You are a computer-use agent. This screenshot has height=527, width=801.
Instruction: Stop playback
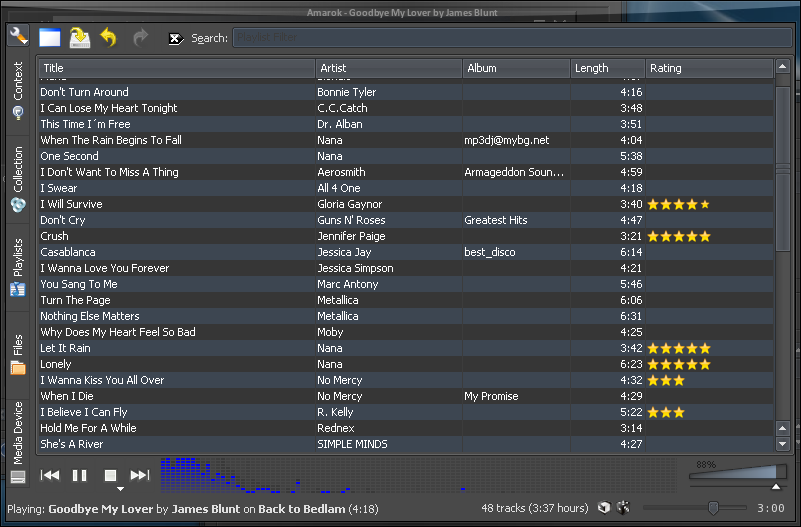click(110, 475)
